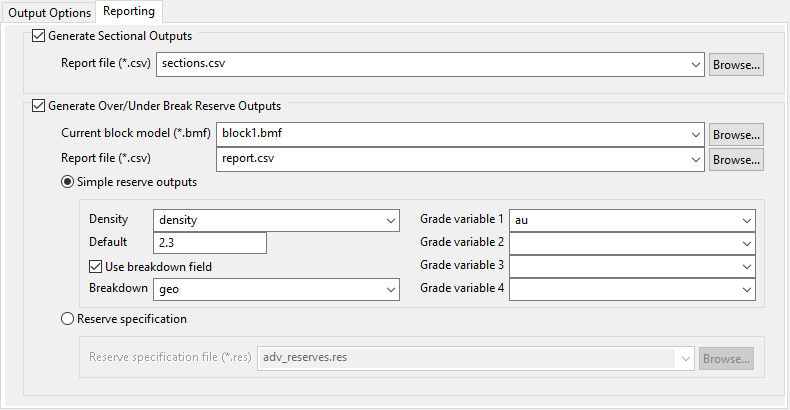
Task: Browse for the report.csv file
Action: 737,159
